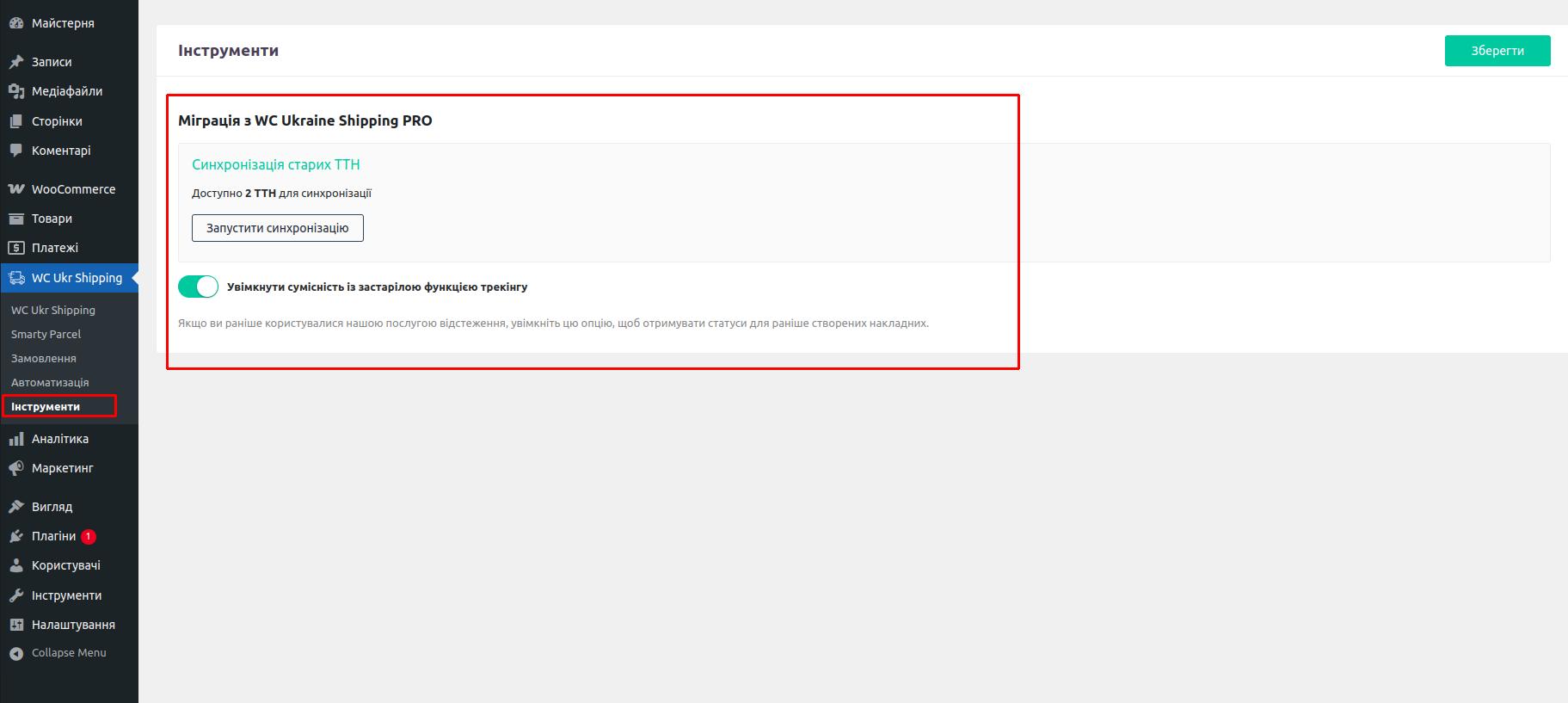Go to Замовлення submenu item
Screen dimensions: 1568x703
tap(44, 358)
